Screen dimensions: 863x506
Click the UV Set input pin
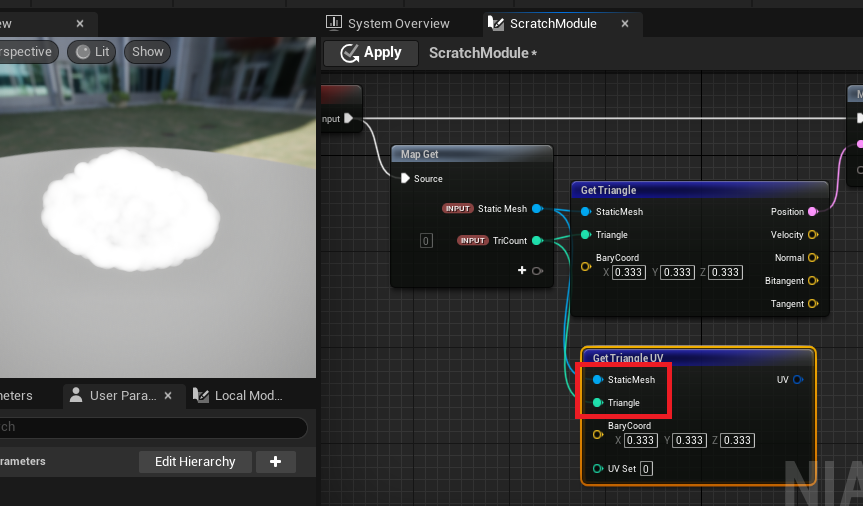(598, 469)
